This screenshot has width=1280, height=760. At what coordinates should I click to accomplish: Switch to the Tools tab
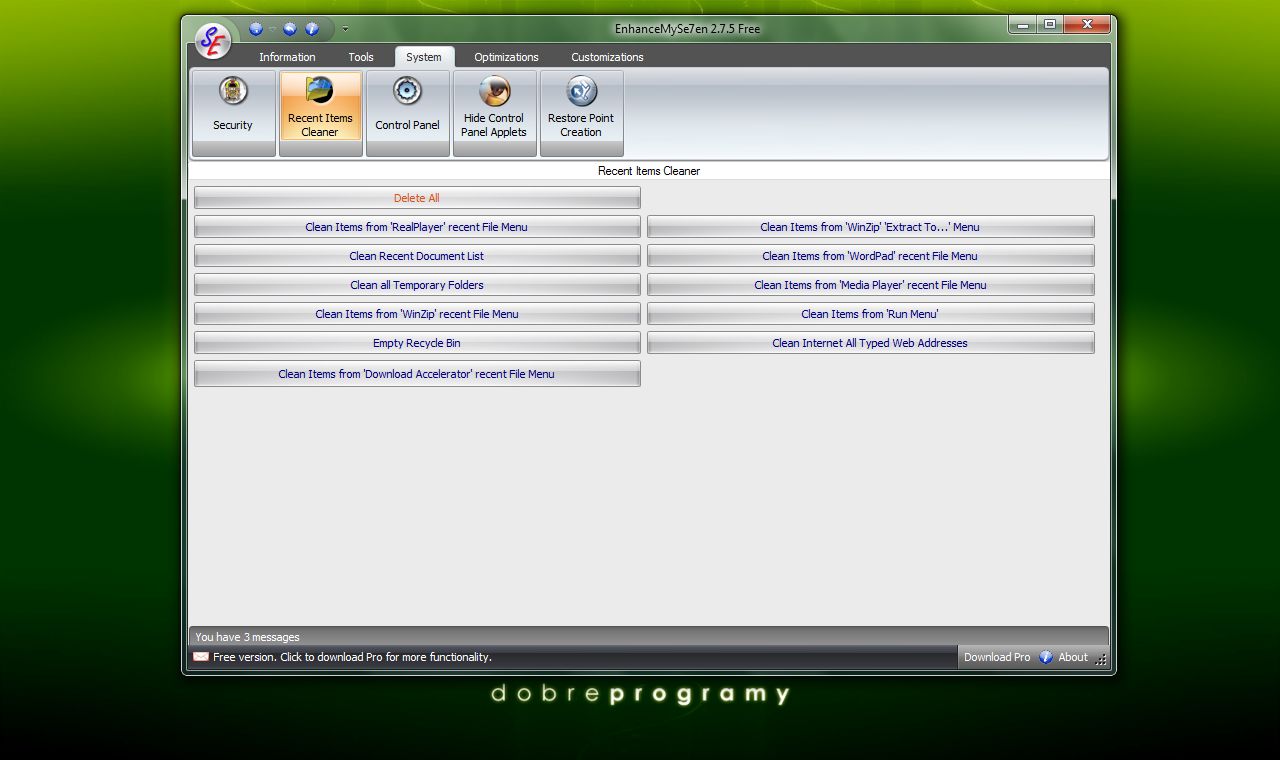[361, 57]
